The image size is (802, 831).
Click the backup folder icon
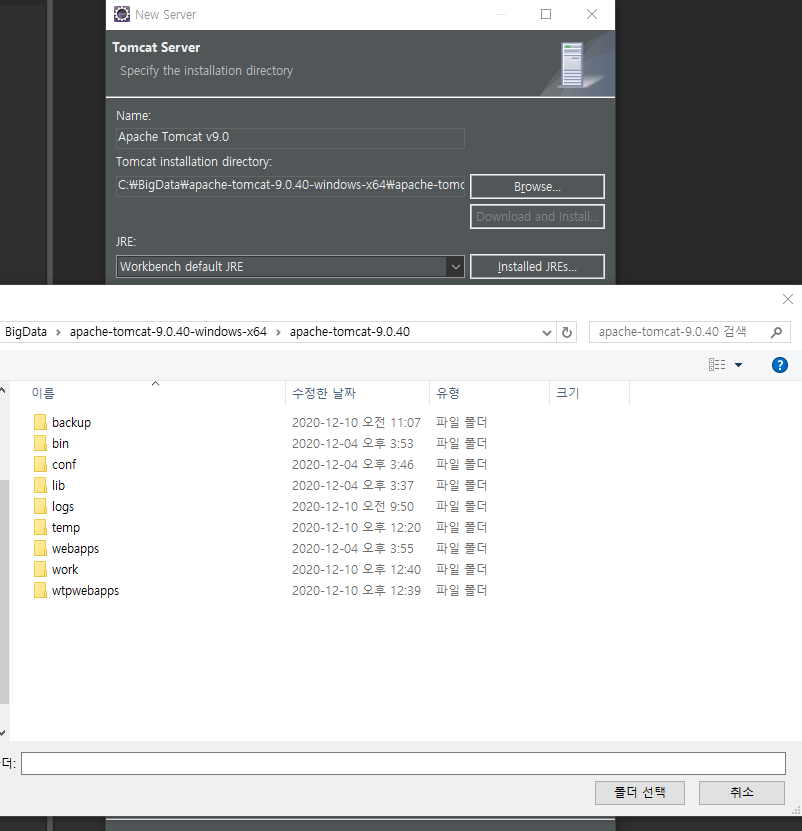40,422
